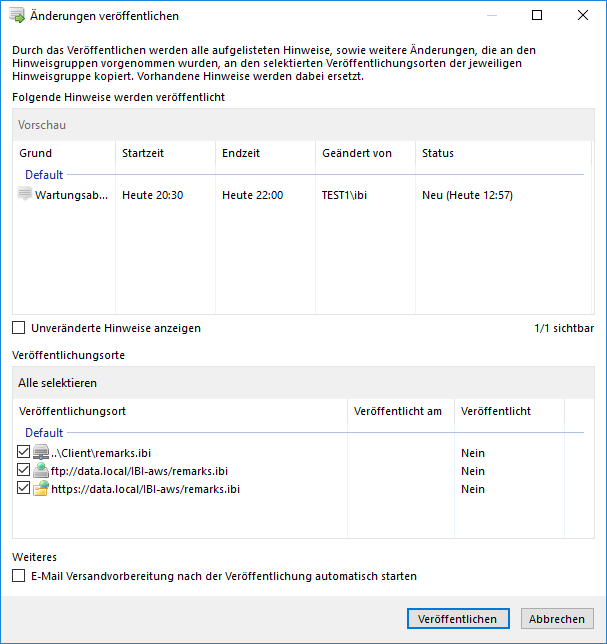Select the Wartungsab... remark row status cell
This screenshot has width=607, height=644.
(467, 195)
